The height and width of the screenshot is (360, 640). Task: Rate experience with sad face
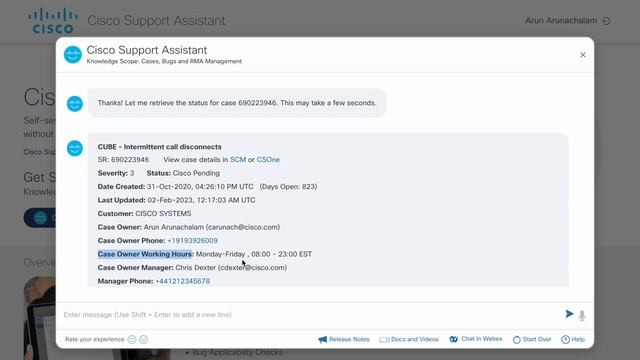tap(144, 340)
